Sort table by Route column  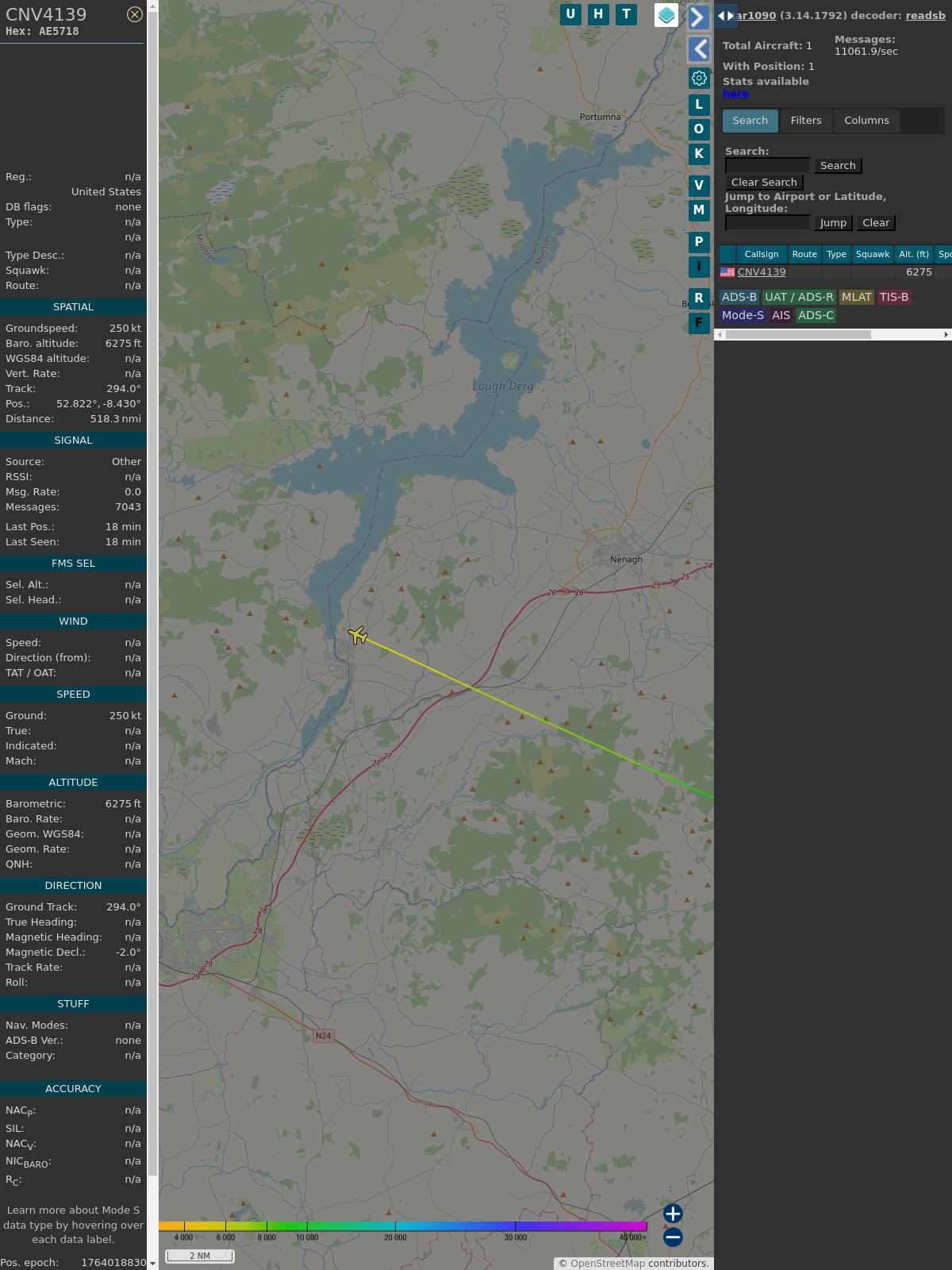804,254
